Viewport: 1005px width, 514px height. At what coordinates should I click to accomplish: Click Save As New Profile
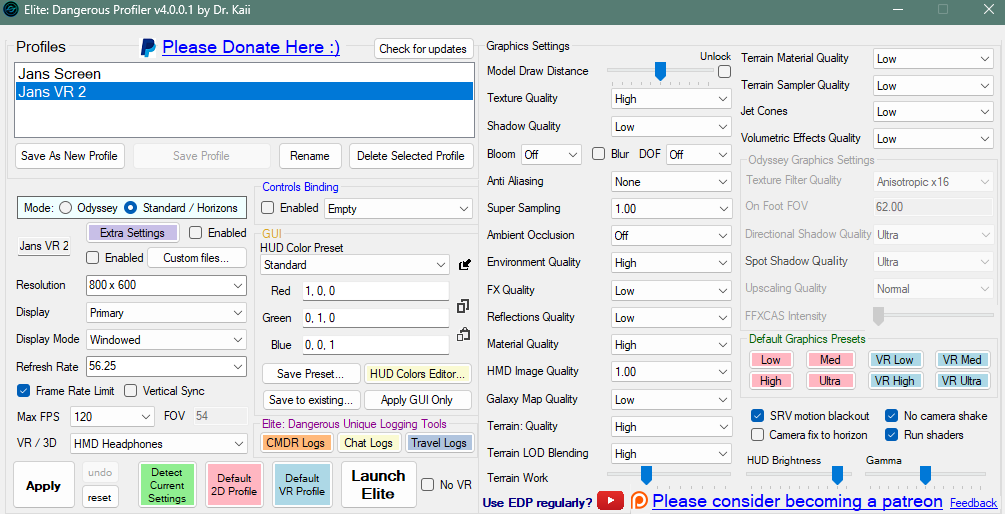(x=69, y=156)
